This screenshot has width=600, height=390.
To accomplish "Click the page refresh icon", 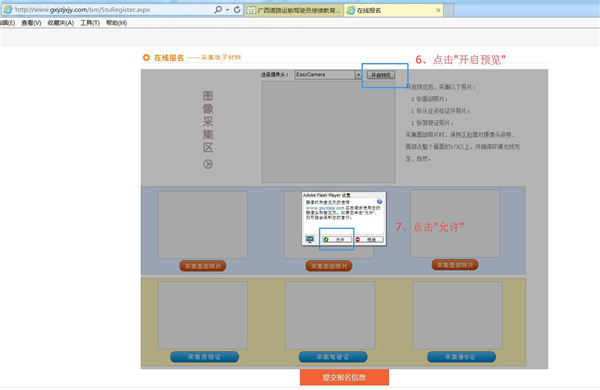I will pyautogui.click(x=237, y=10).
